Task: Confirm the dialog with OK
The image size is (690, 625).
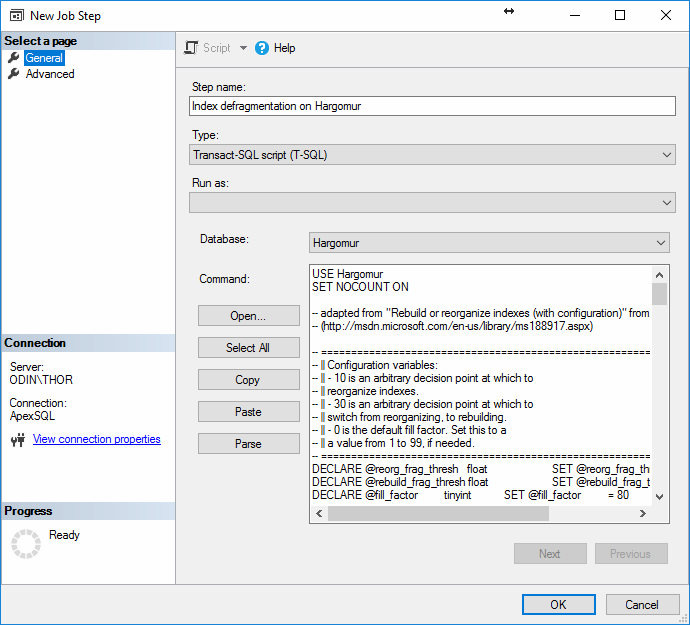Action: pyautogui.click(x=558, y=604)
